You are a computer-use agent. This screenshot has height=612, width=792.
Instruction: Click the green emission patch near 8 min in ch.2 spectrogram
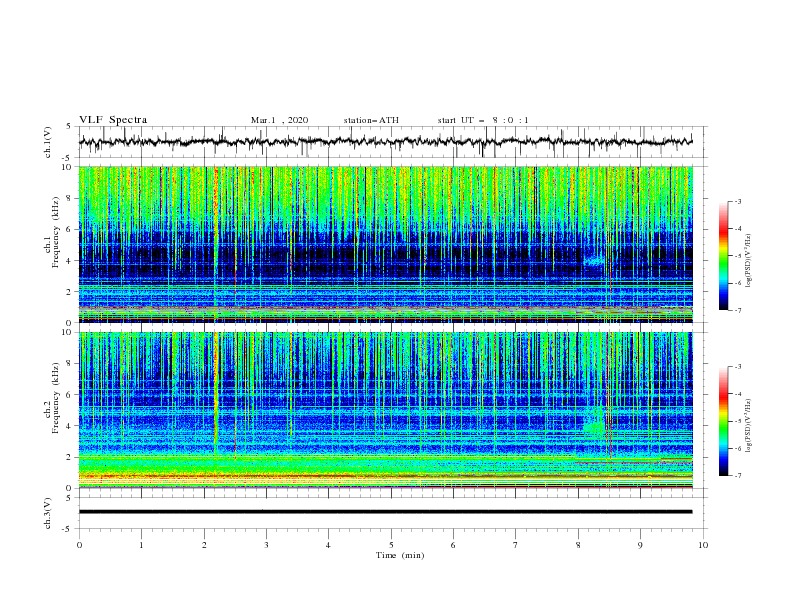[x=595, y=425]
